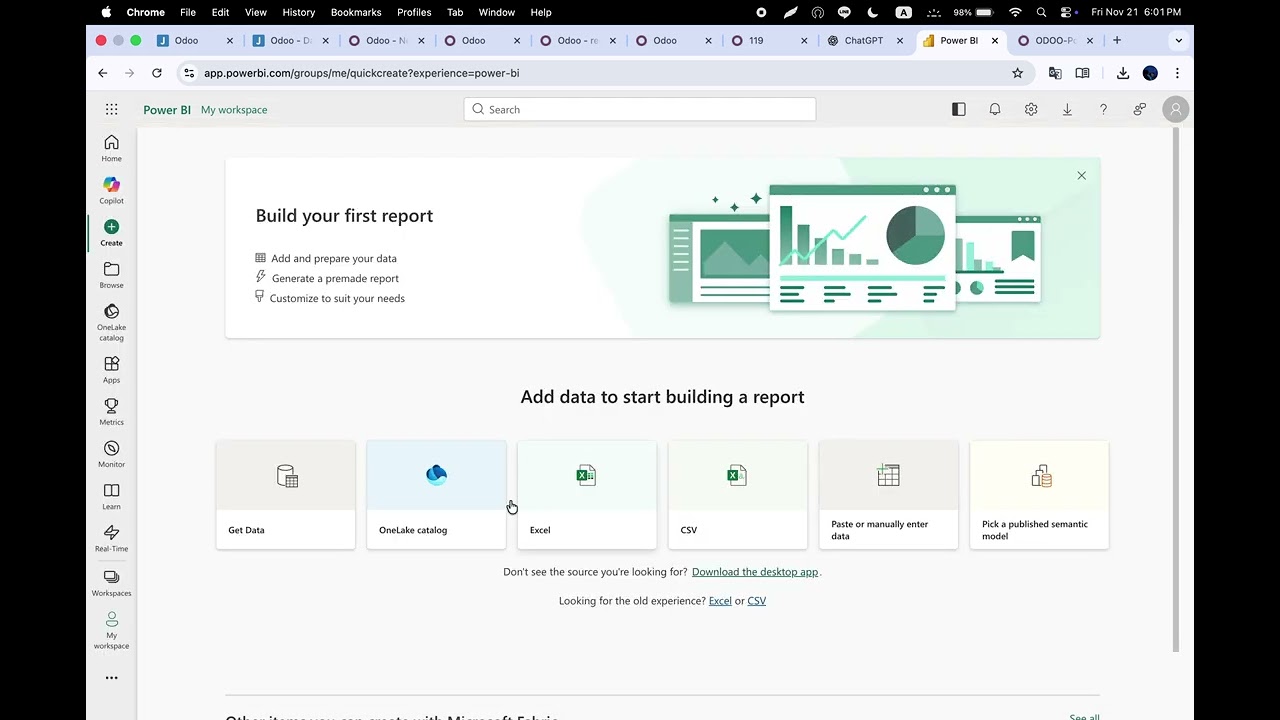Image resolution: width=1280 pixels, height=720 pixels.
Task: Open the Power BI app launcher grid
Action: point(111,110)
